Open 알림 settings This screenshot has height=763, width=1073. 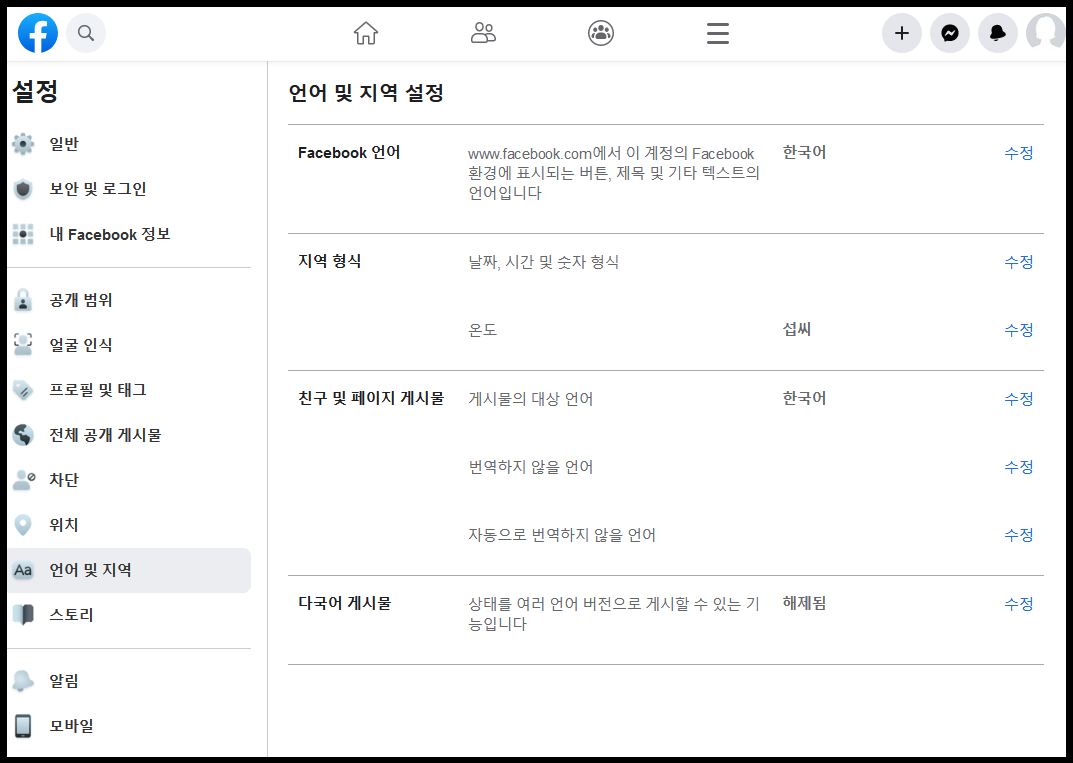[64, 681]
